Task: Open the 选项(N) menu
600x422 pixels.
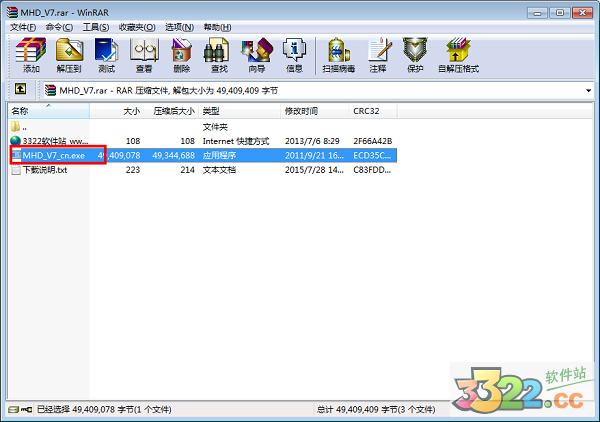Action: (179, 27)
